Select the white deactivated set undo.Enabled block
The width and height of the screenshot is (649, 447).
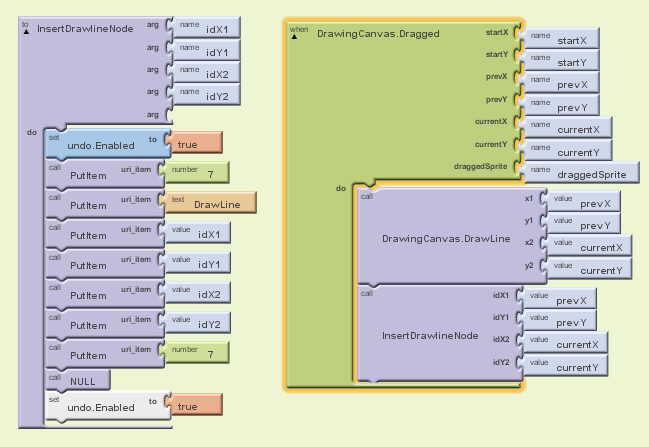pyautogui.click(x=106, y=406)
